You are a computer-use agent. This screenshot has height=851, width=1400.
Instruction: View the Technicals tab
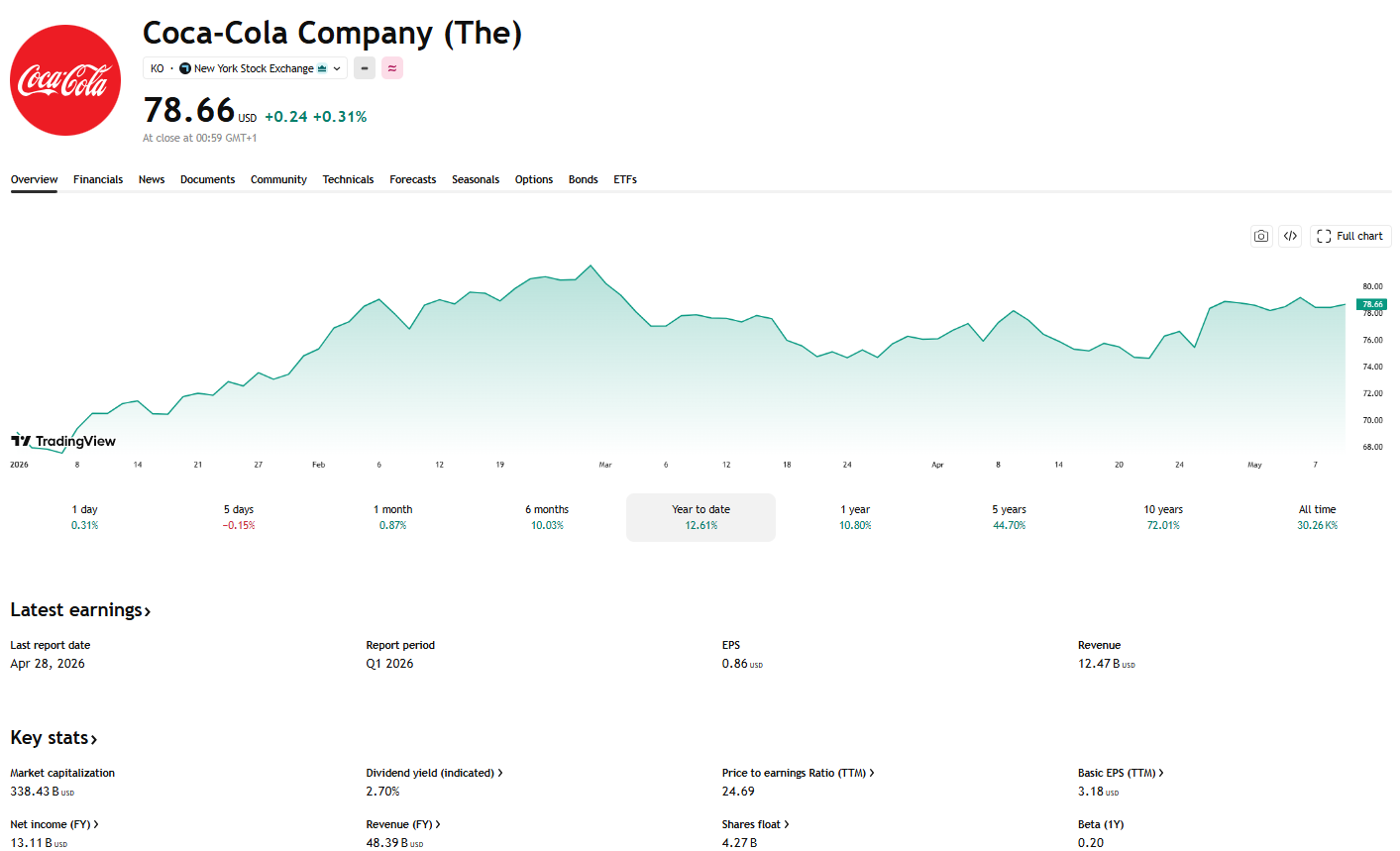pos(348,179)
